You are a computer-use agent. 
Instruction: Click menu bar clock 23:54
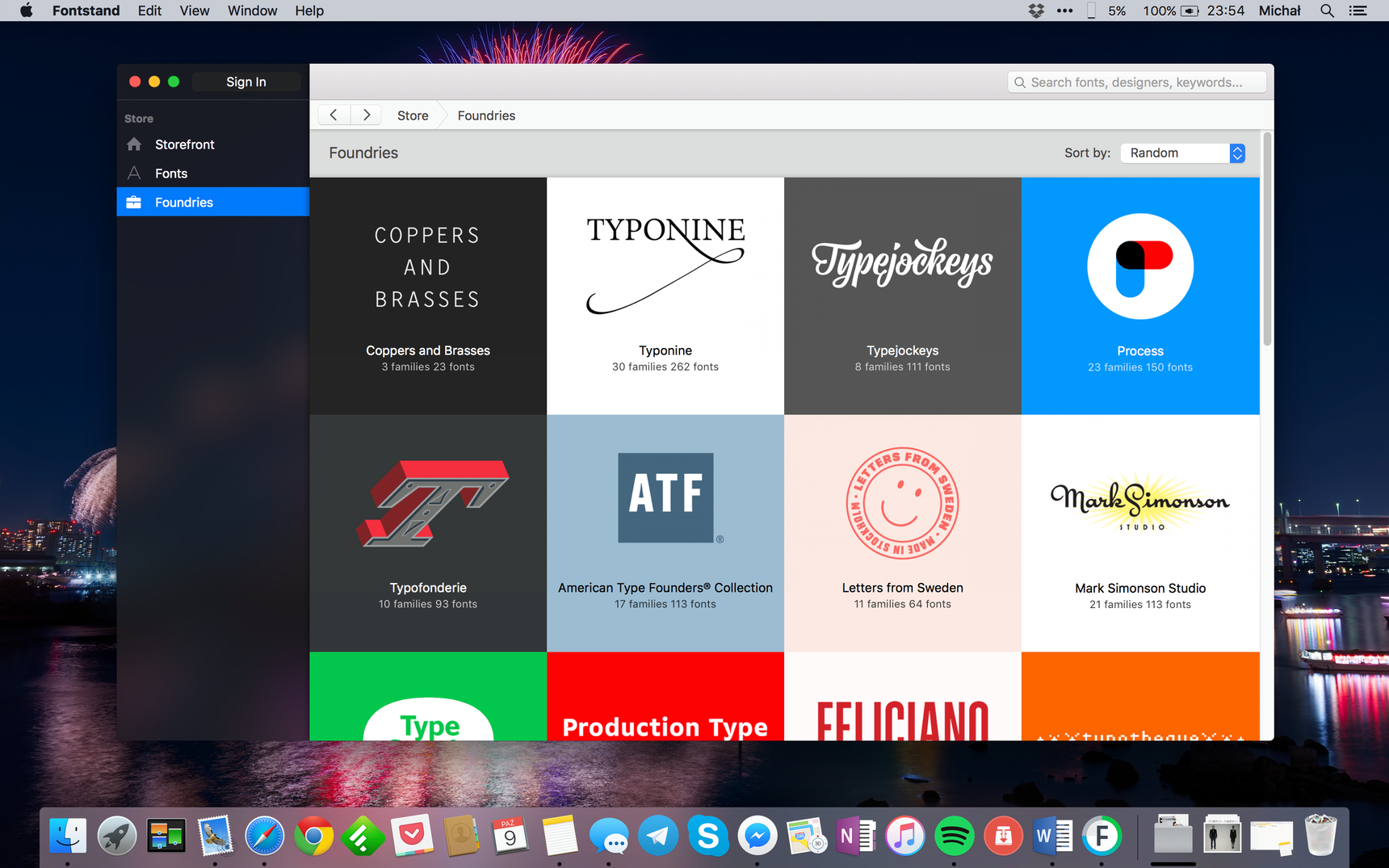1225,10
